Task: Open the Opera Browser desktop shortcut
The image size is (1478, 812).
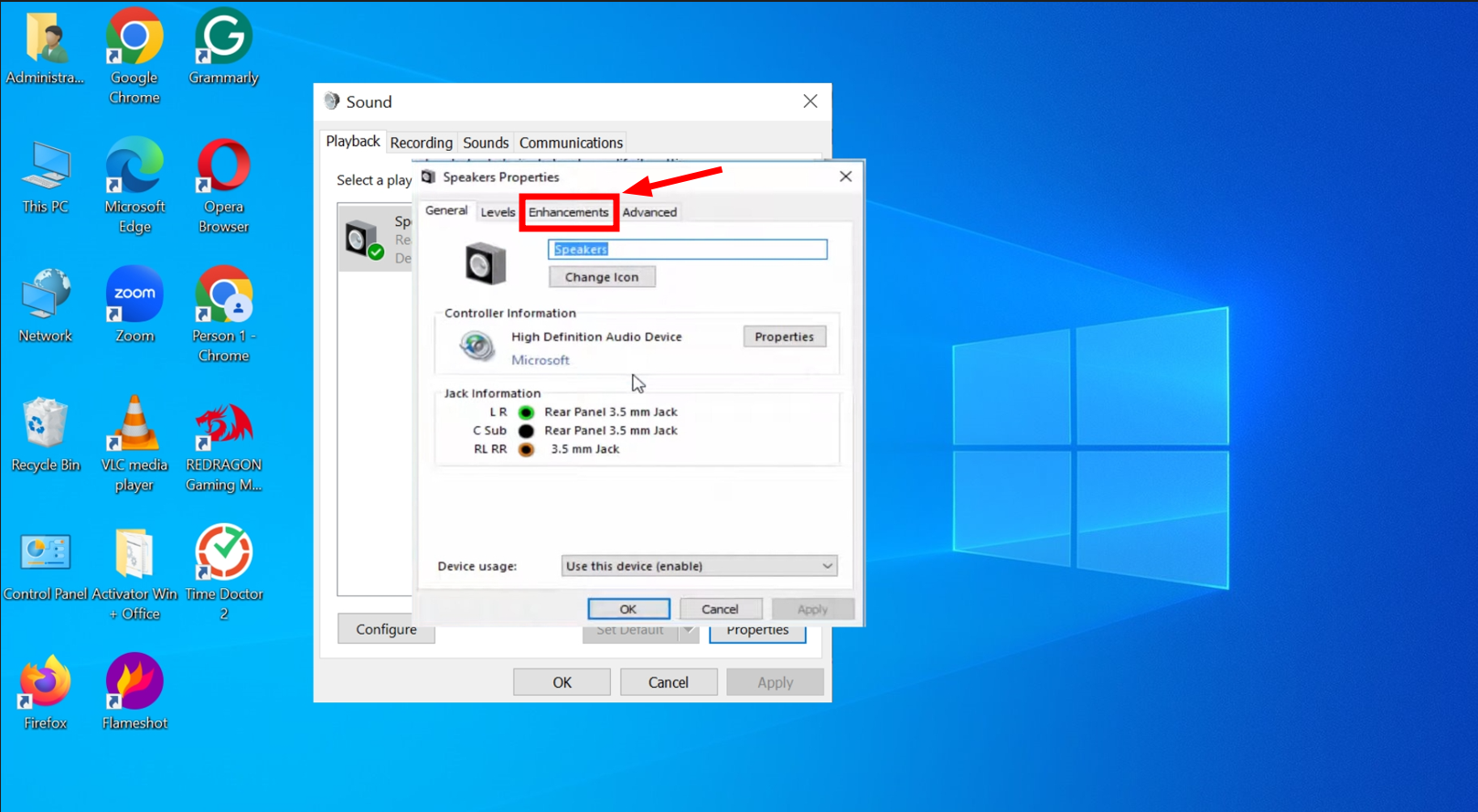Action: 223,187
